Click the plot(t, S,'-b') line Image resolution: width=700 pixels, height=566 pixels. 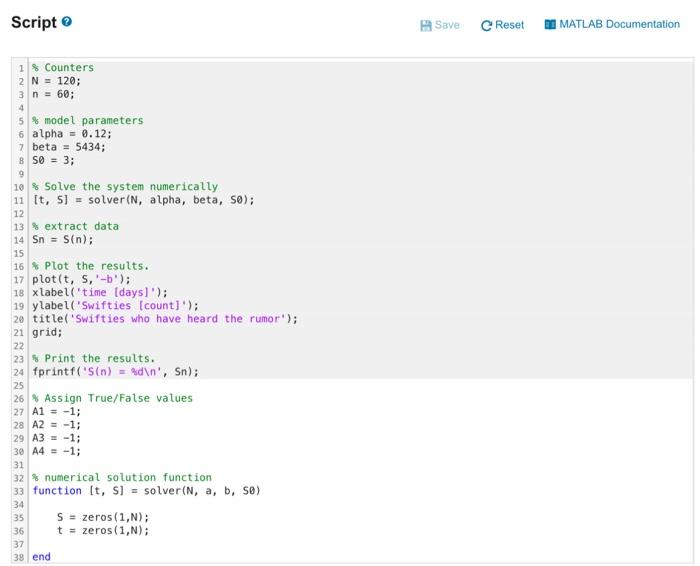81,279
